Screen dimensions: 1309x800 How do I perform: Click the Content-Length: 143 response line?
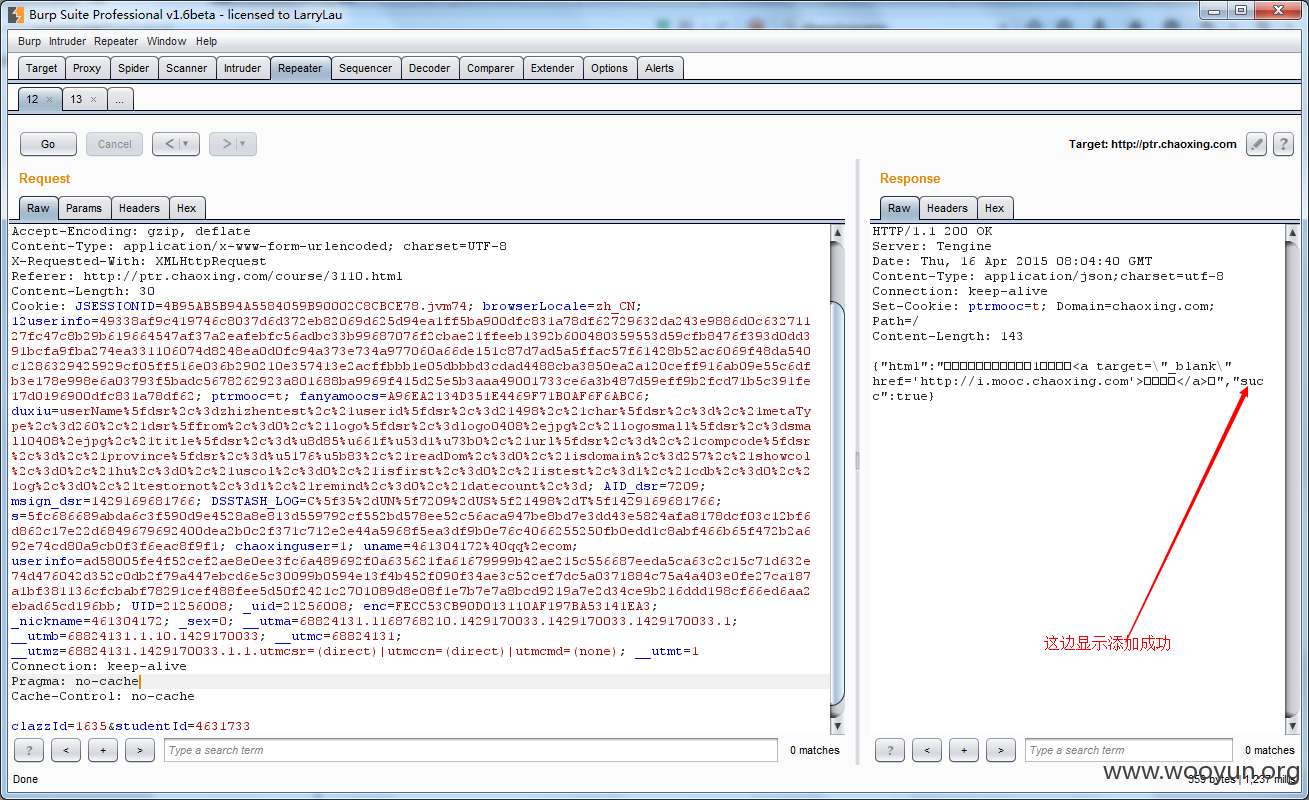click(947, 336)
